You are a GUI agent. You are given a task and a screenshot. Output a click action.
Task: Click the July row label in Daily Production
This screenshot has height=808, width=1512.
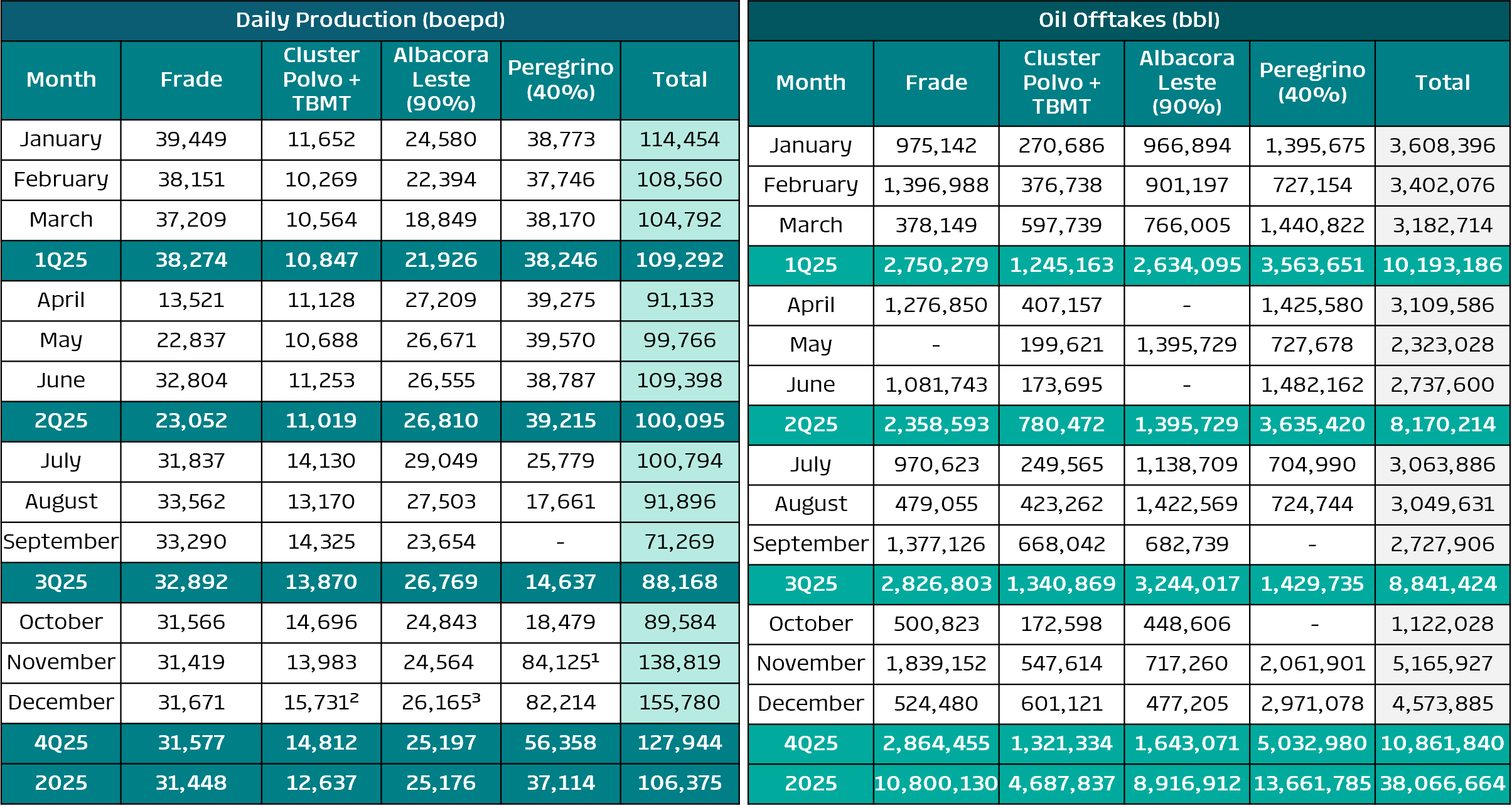[x=61, y=461]
